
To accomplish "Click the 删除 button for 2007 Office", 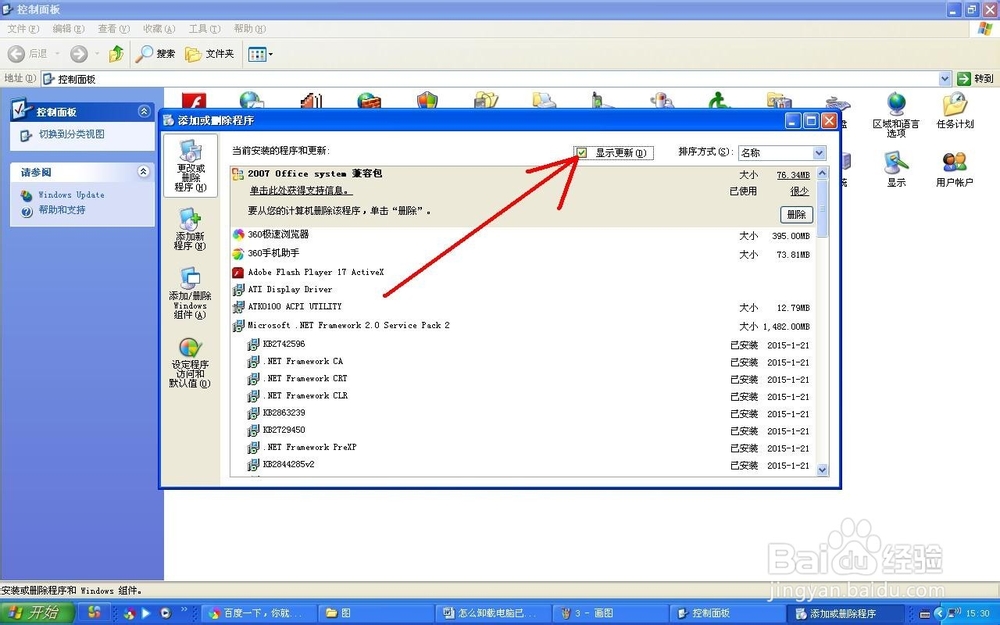I will pyautogui.click(x=796, y=214).
